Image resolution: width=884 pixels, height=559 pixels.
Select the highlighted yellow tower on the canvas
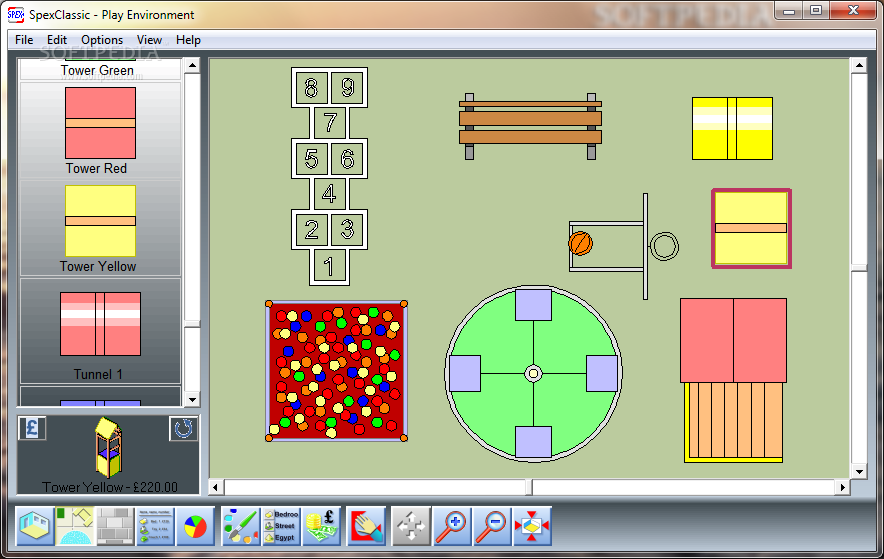(x=752, y=228)
